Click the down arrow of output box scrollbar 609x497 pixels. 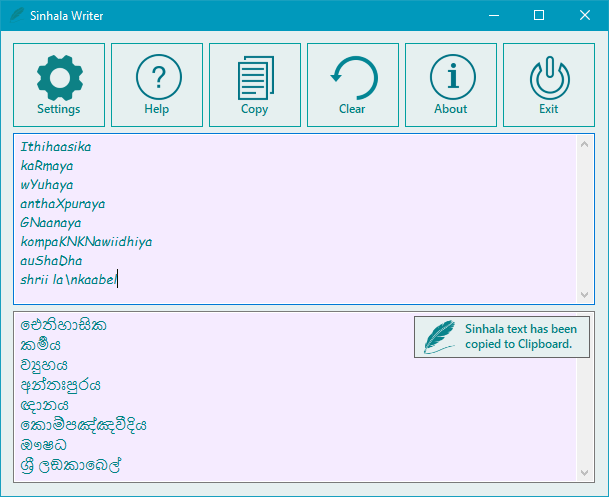(584, 473)
